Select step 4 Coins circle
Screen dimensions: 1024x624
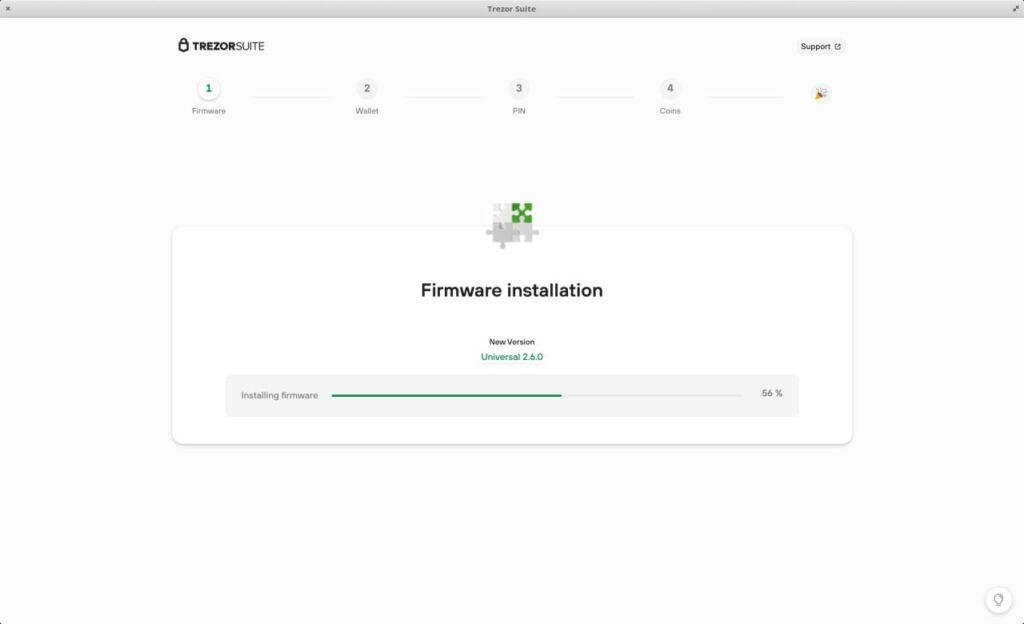pos(670,88)
